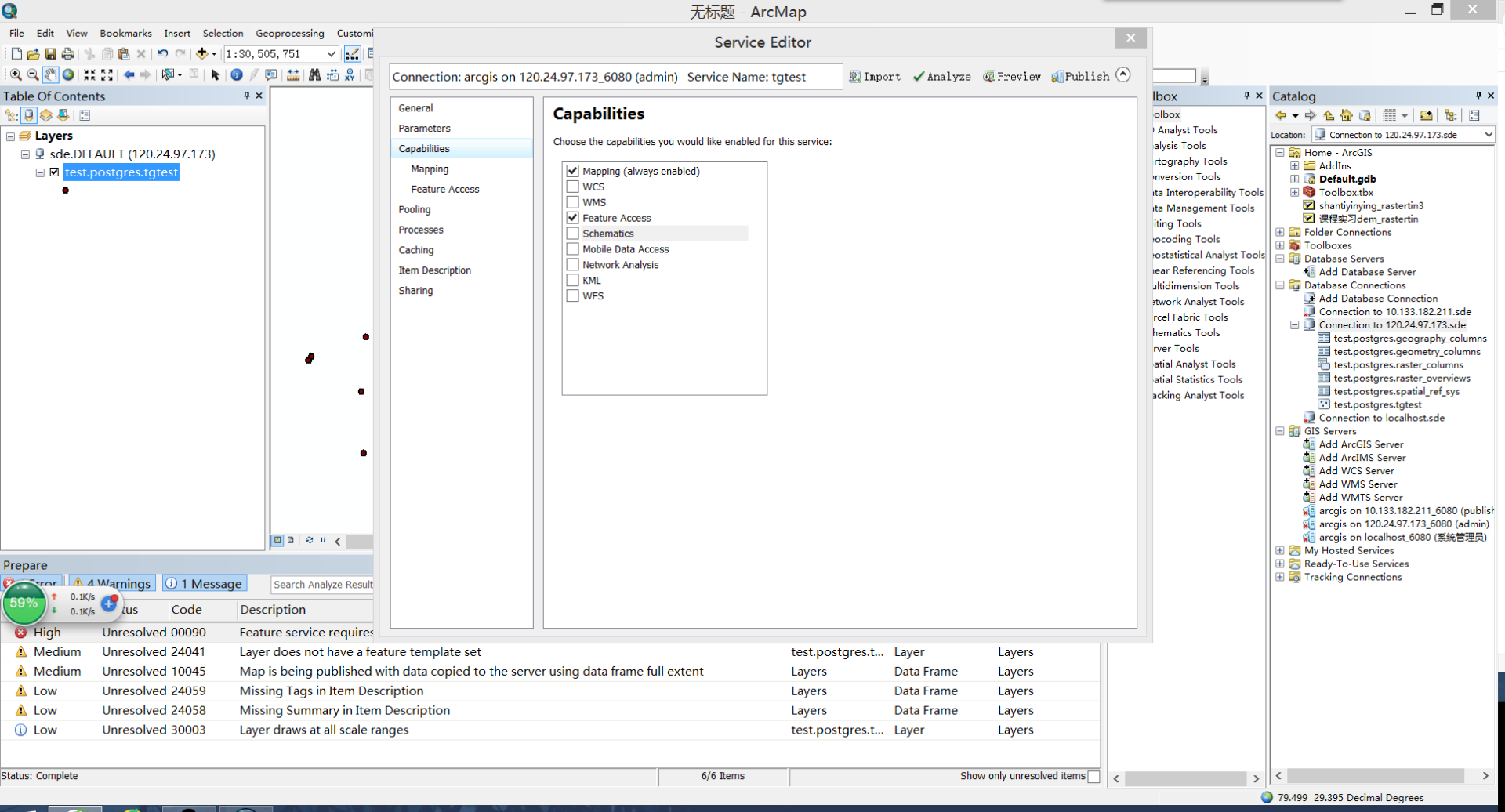The image size is (1505, 812).
Task: Click the Preview button in Service Editor
Action: (x=1012, y=77)
